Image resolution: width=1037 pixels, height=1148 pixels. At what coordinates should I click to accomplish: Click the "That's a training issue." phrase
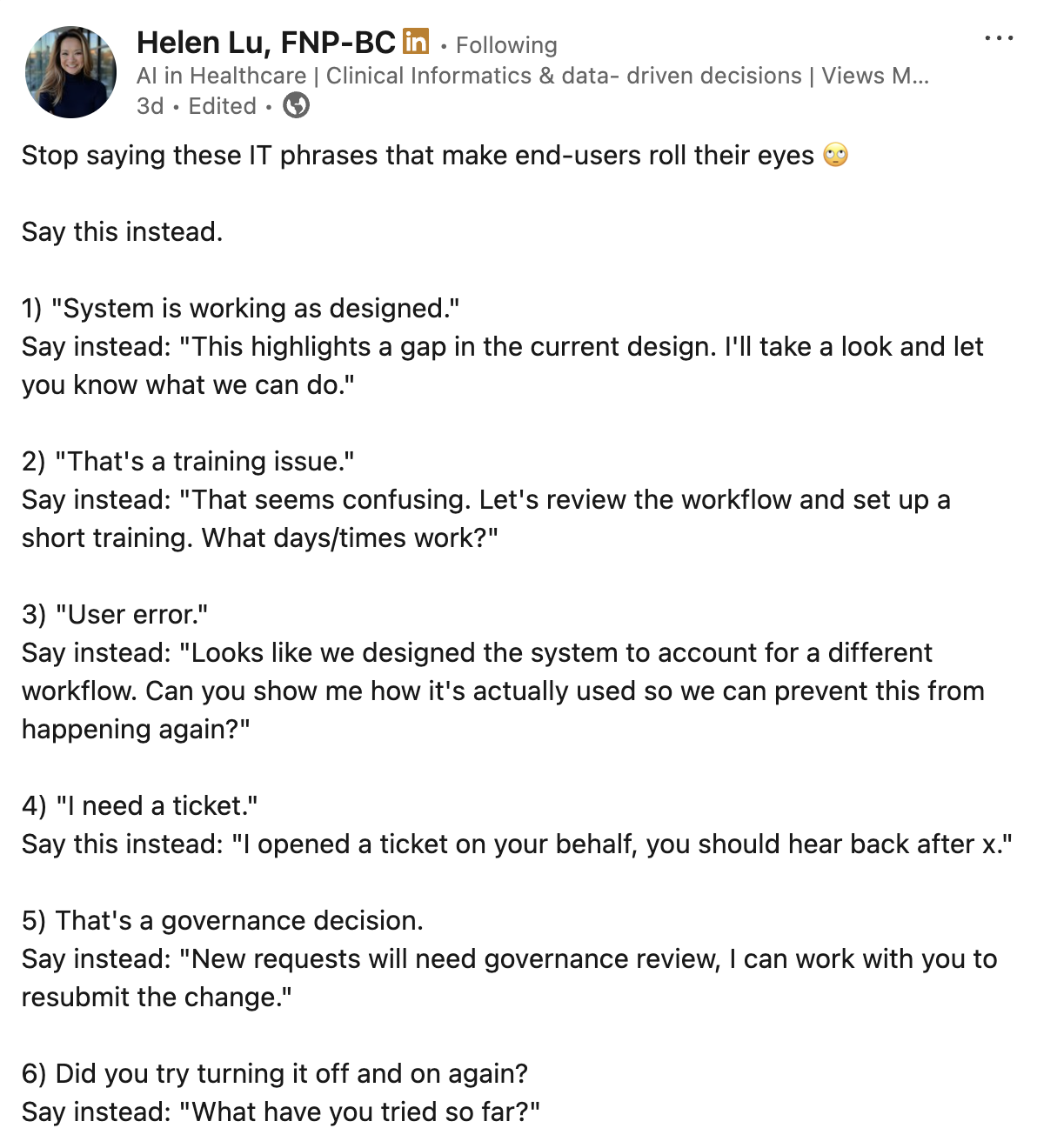tap(204, 462)
